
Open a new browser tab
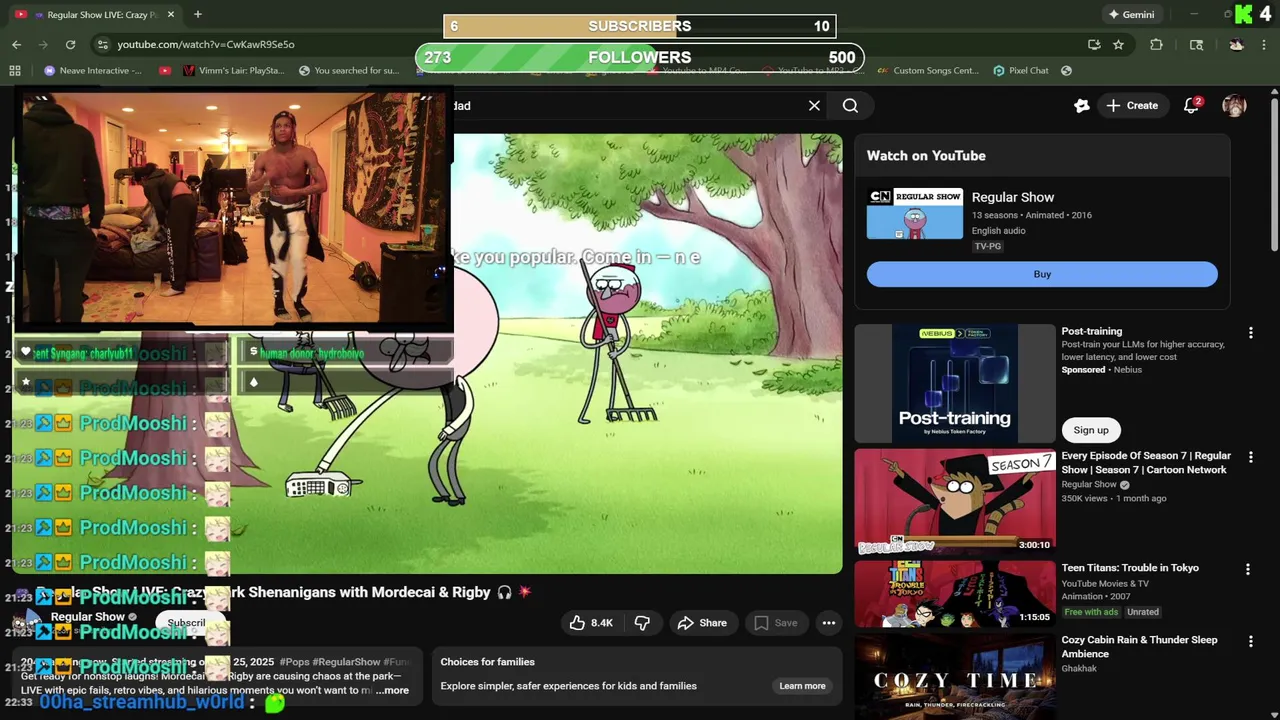tap(197, 14)
